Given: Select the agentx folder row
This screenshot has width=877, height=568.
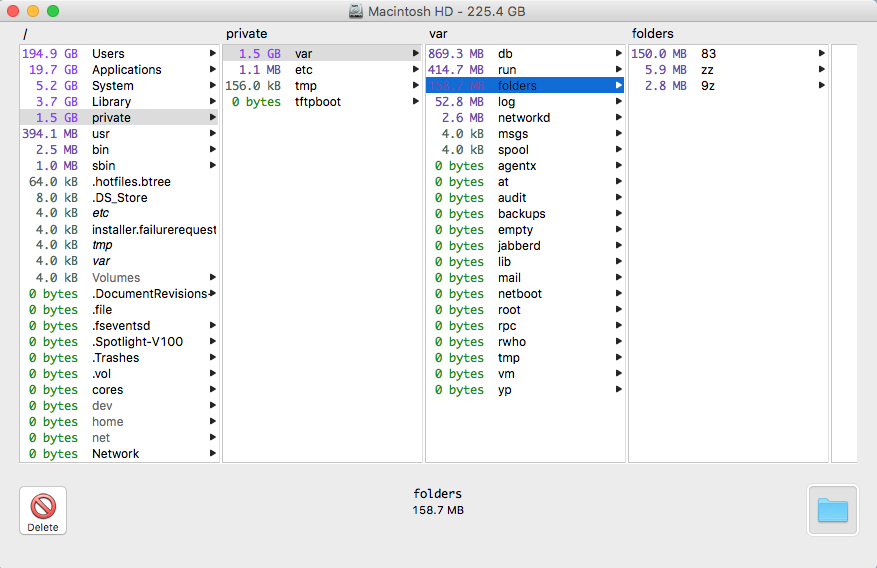Looking at the screenshot, I should 525,165.
